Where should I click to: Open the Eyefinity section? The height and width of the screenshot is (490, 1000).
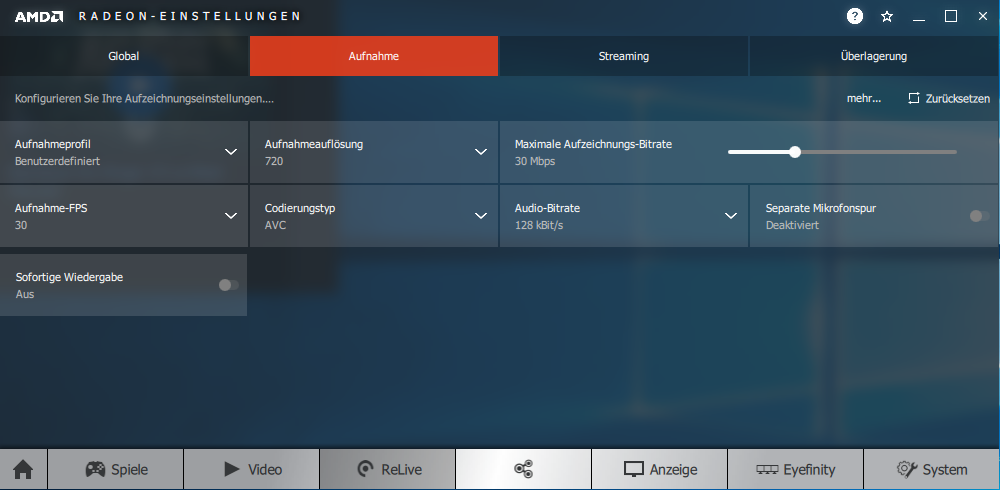click(x=795, y=470)
